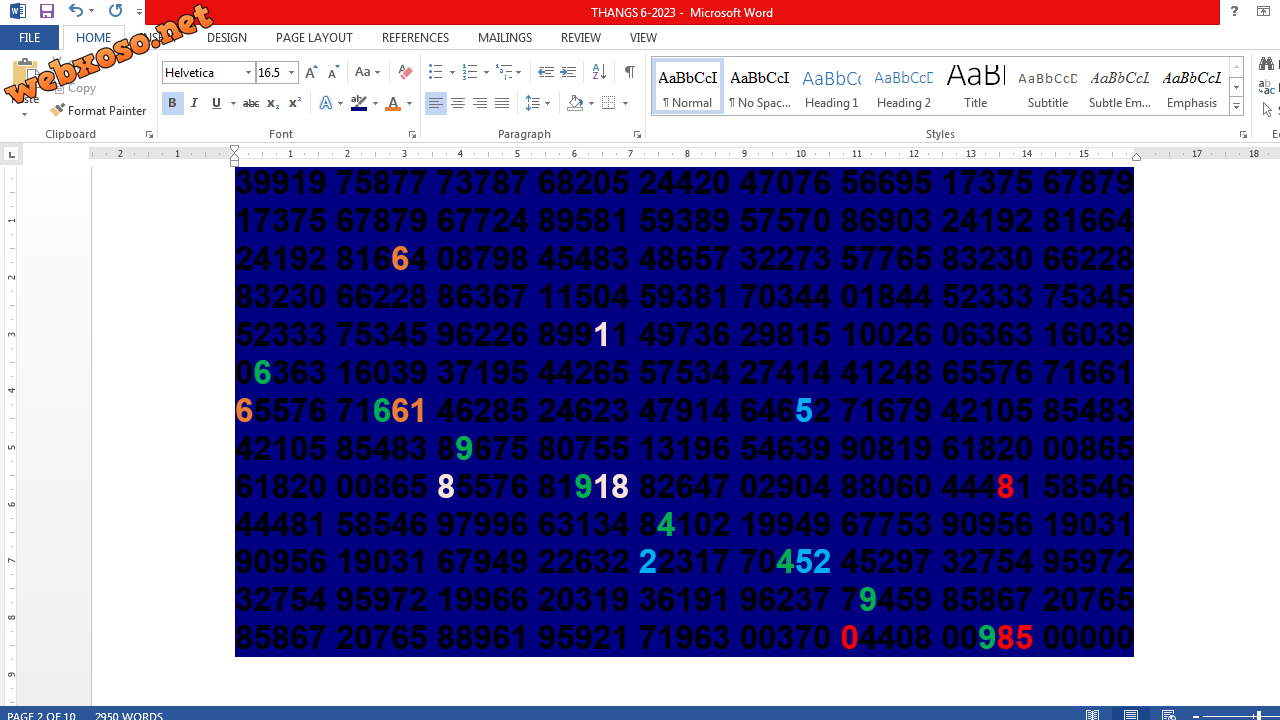Open the Paragraph dialog launcher
The height and width of the screenshot is (720, 1280).
[x=637, y=134]
